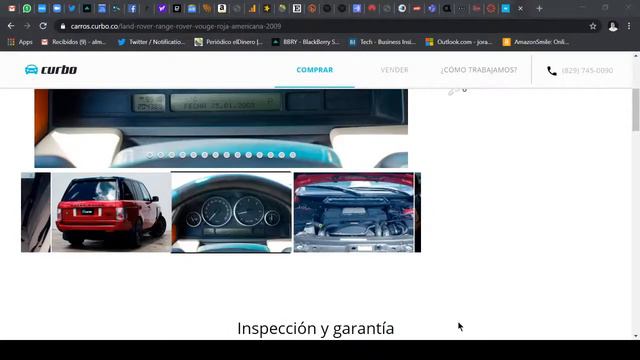
Task: Click the page vertical scrollbar thumb
Action: pos(636,109)
